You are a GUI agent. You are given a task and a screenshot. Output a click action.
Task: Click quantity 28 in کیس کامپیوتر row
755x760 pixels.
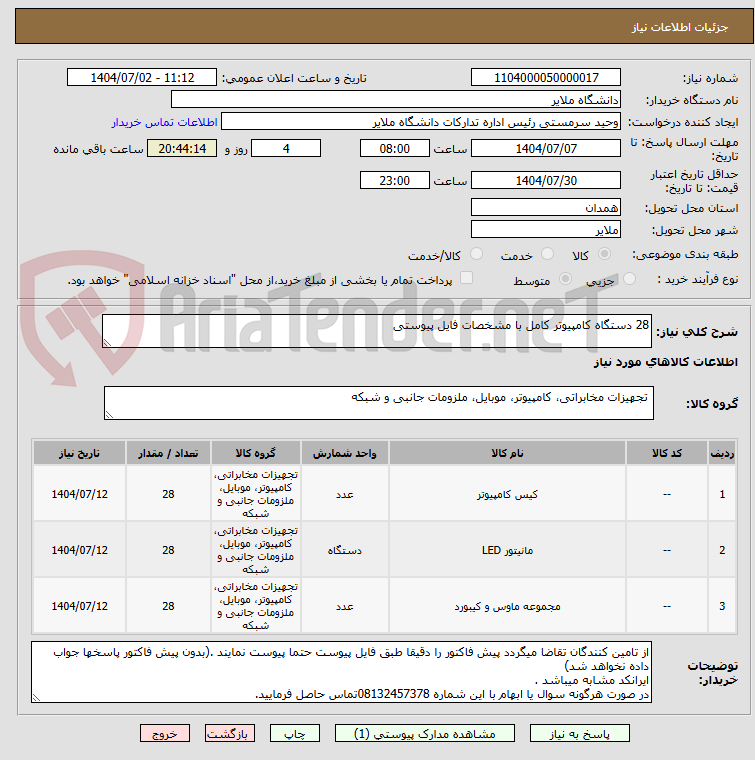click(168, 494)
